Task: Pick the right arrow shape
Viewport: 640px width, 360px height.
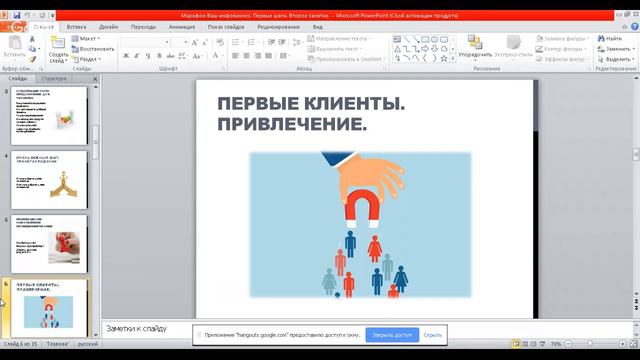Action: [x=425, y=49]
